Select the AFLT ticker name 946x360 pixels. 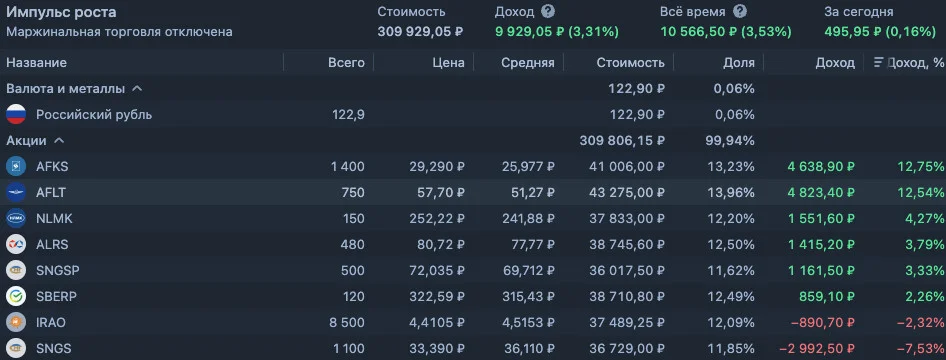click(51, 192)
